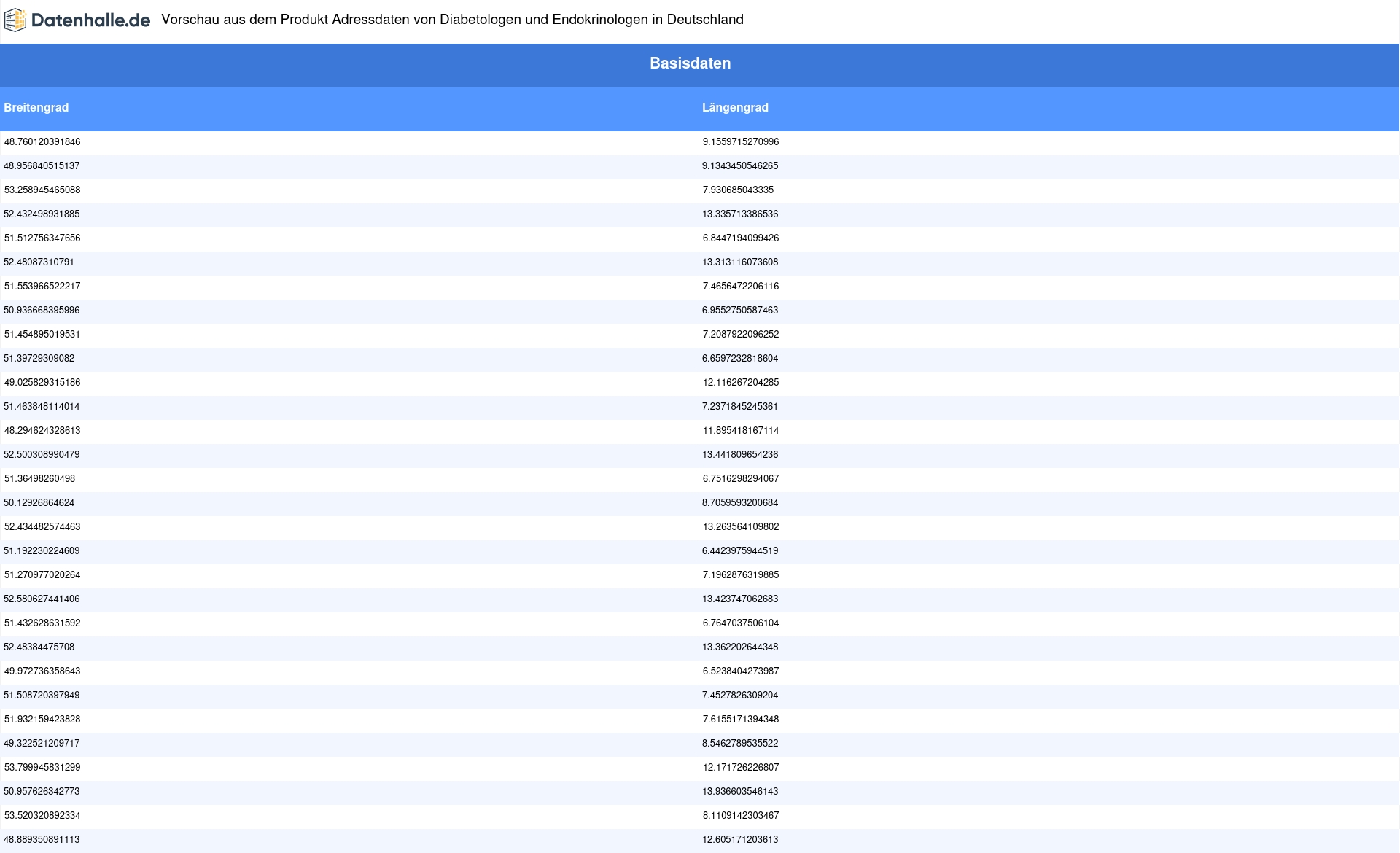
Task: Click latitude 52.500308990479
Action: [x=42, y=455]
